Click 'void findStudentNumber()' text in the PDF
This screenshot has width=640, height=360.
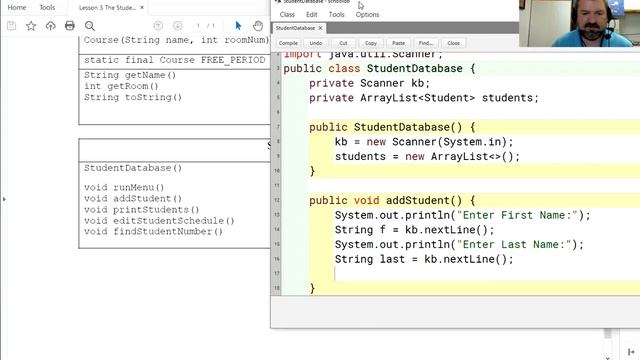153,231
